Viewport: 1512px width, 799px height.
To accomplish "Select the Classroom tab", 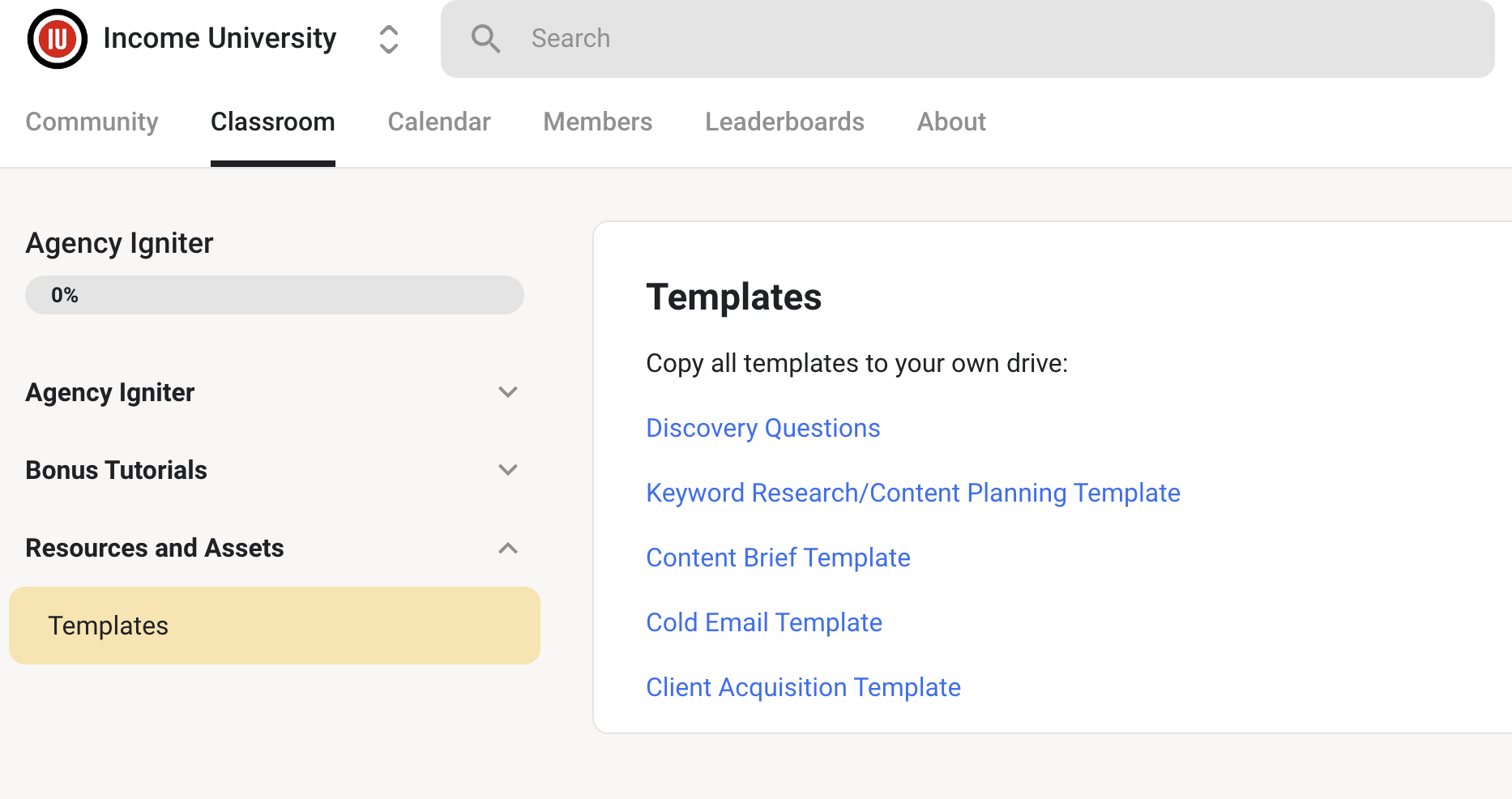I will click(273, 122).
